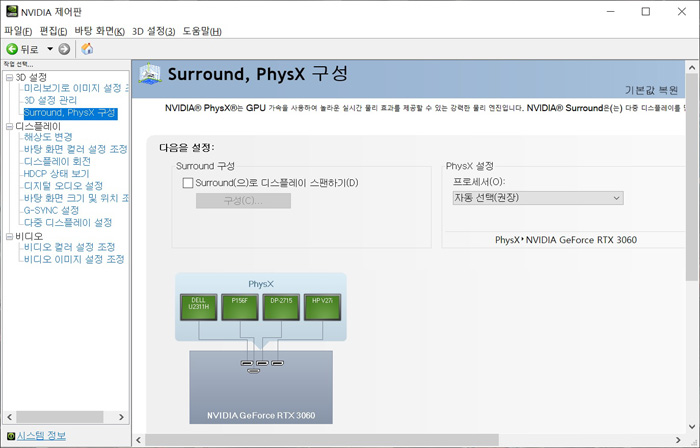This screenshot has height=448, width=700.
Task: Open G-SYNC 설정 page
Action: [x=51, y=210]
